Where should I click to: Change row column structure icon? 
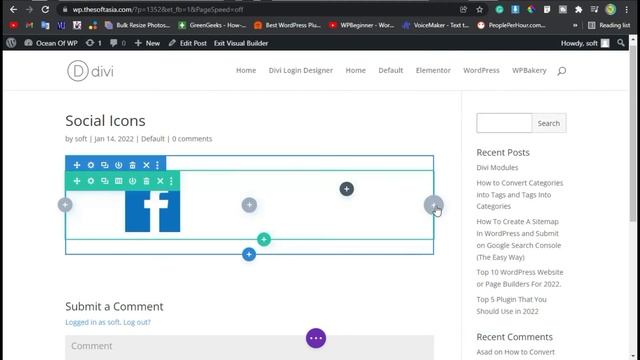pyautogui.click(x=118, y=181)
